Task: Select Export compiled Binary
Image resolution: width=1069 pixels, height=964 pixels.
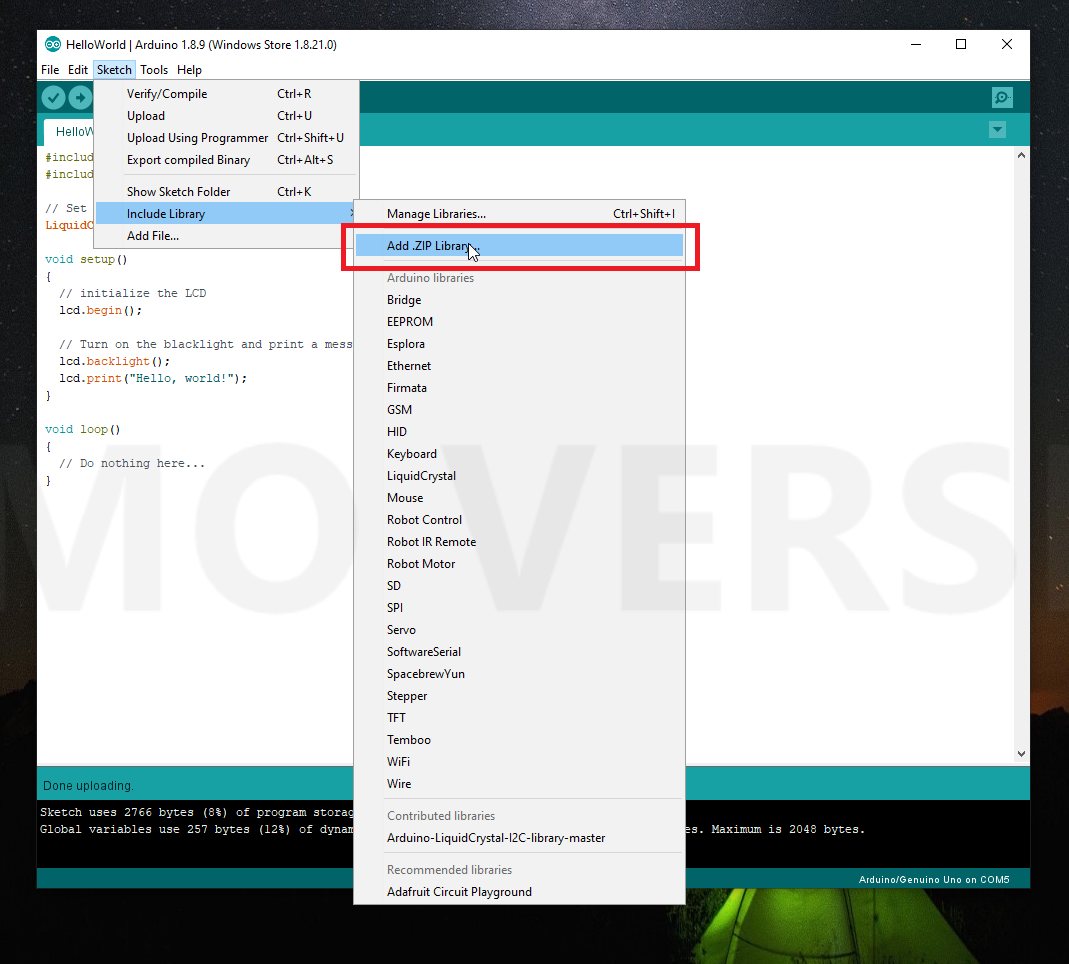Action: click(226, 160)
